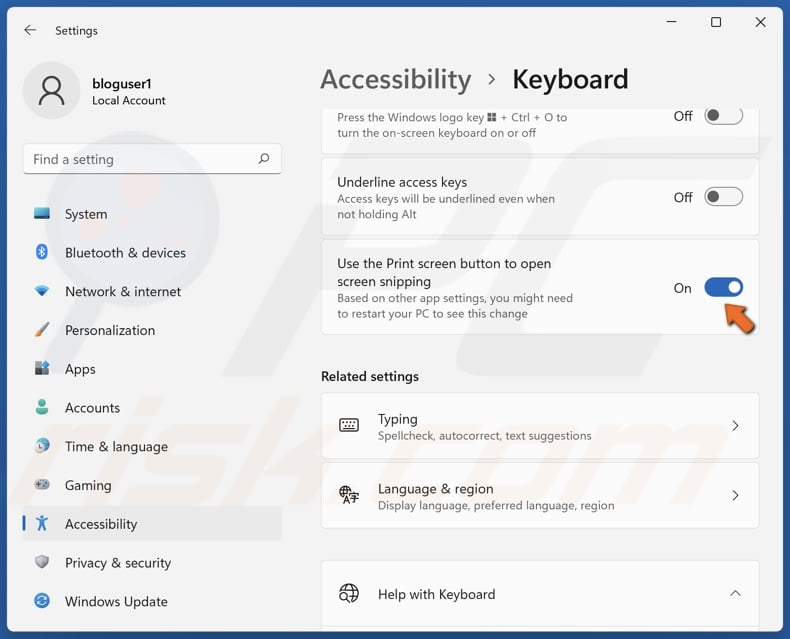Click the back arrow in Settings

point(30,30)
